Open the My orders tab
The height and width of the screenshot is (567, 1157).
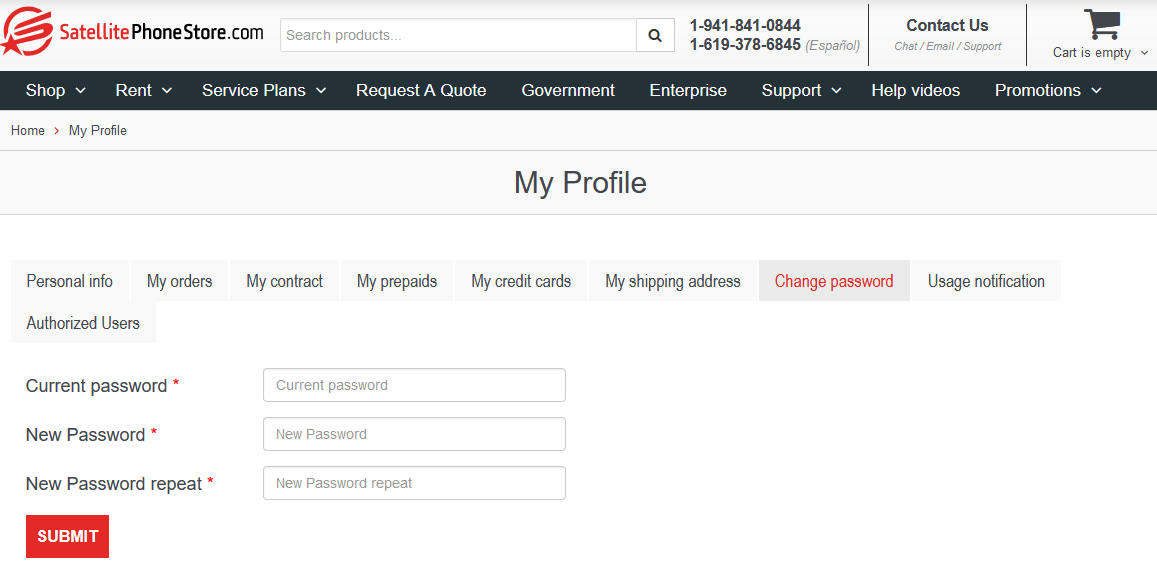click(180, 281)
